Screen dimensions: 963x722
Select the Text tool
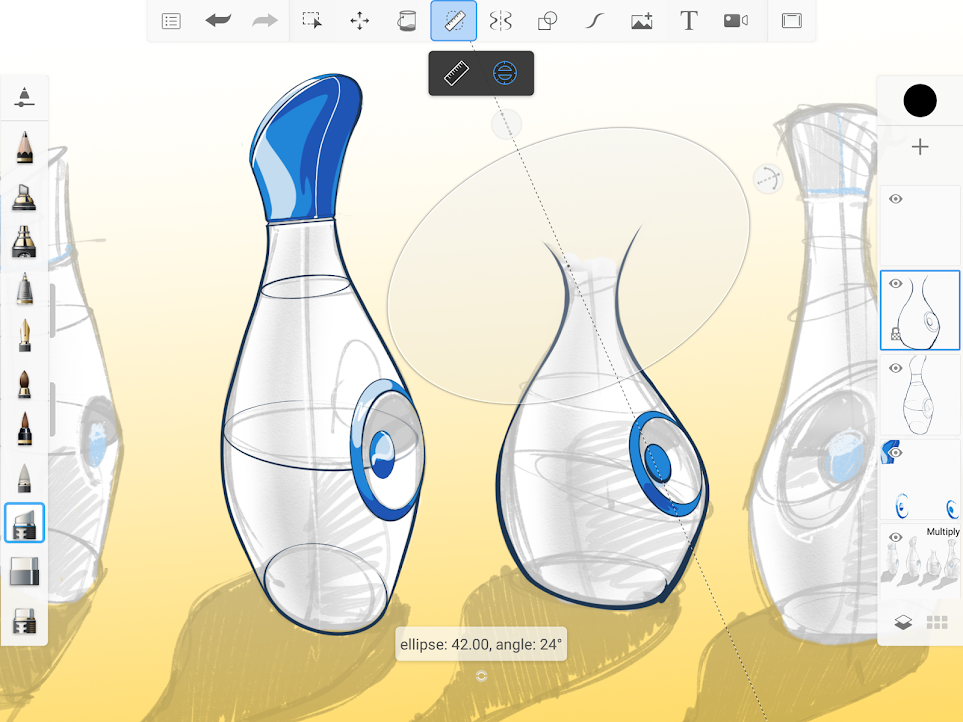(x=688, y=20)
